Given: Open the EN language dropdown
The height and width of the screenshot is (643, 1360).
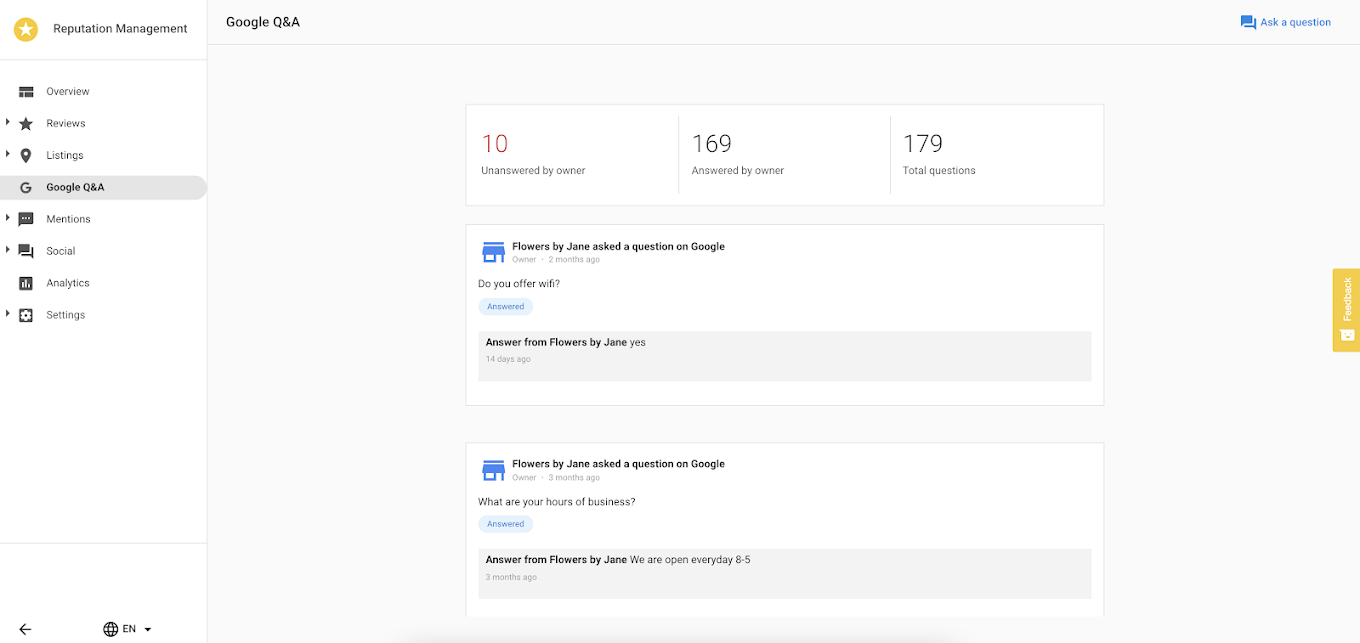Looking at the screenshot, I should 128,629.
